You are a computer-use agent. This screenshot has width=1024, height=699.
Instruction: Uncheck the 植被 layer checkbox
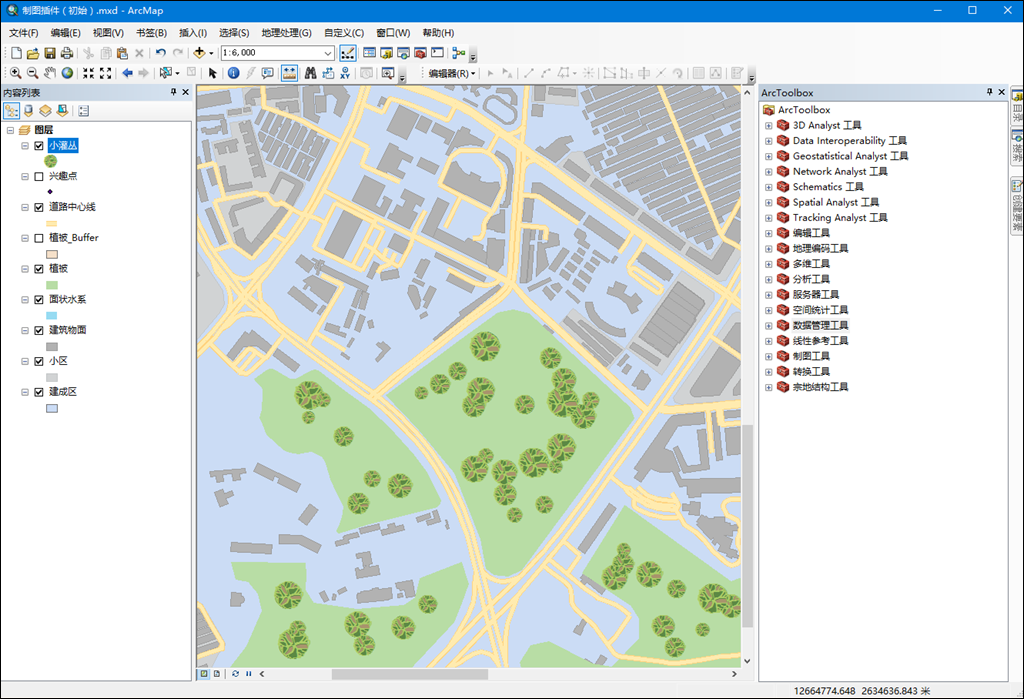39,268
